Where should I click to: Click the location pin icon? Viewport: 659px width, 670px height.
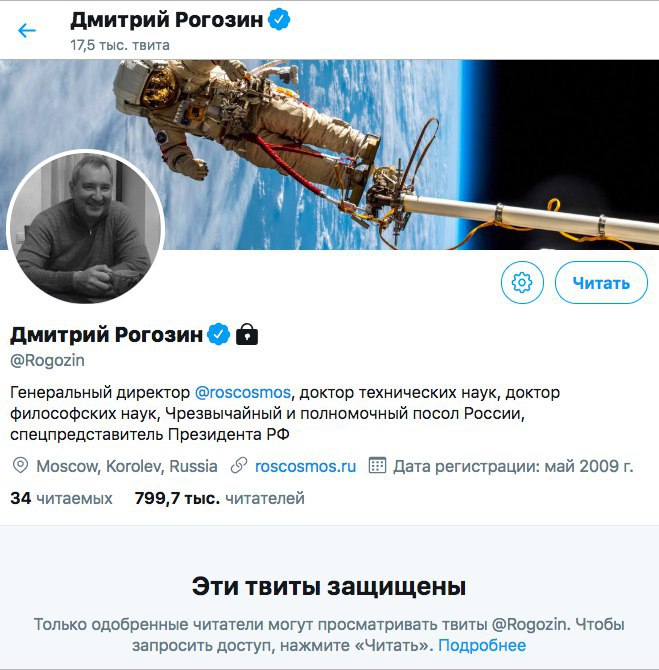click(x=21, y=465)
